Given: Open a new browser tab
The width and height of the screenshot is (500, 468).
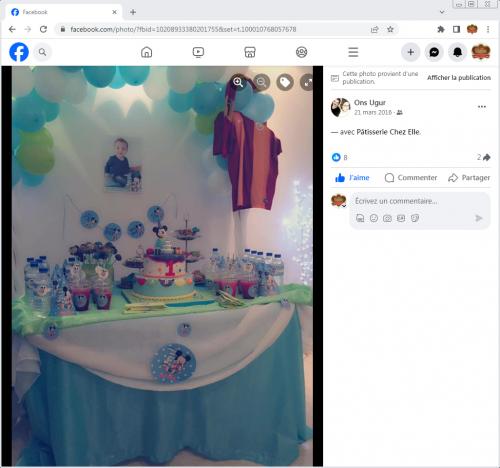Looking at the screenshot, I should click(x=133, y=12).
